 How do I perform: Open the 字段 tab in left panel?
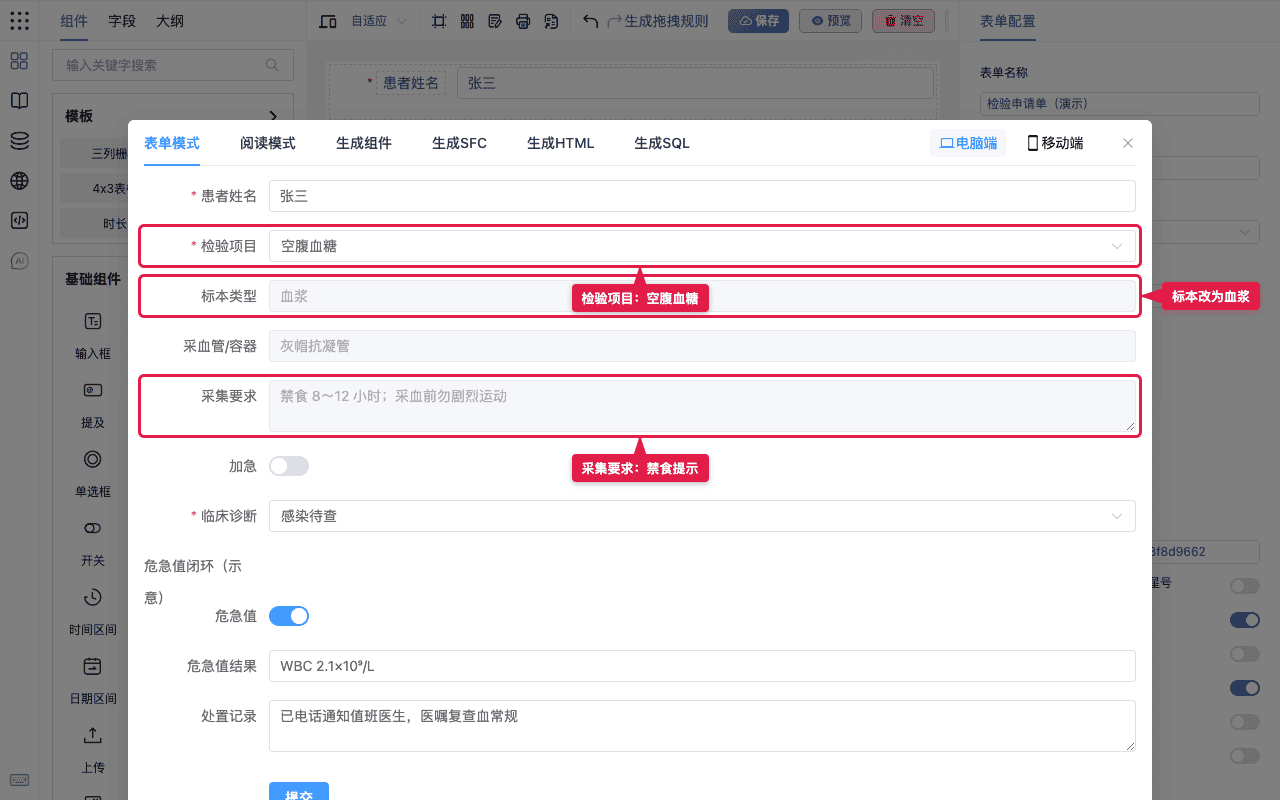122,21
